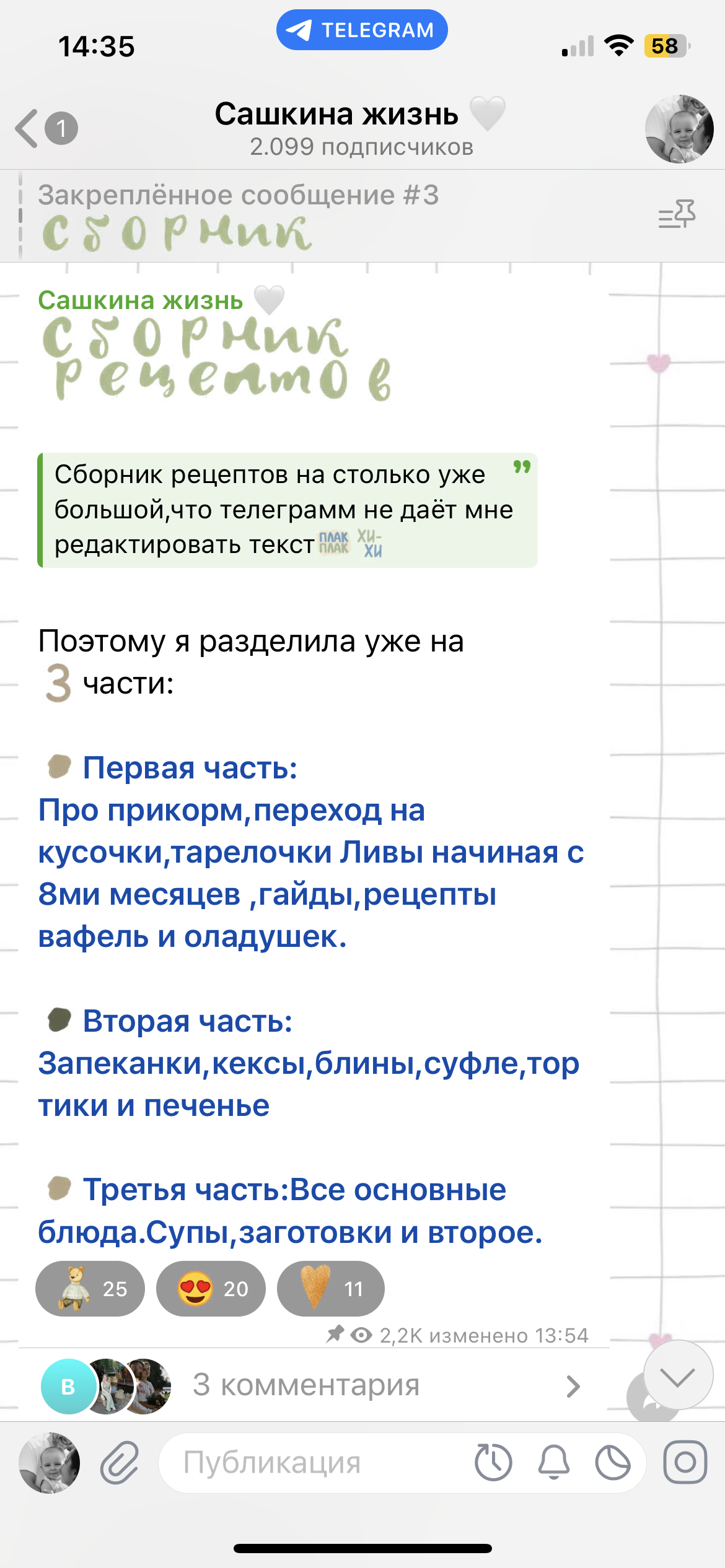
Task: Tap the attach paperclip icon
Action: (x=120, y=1463)
